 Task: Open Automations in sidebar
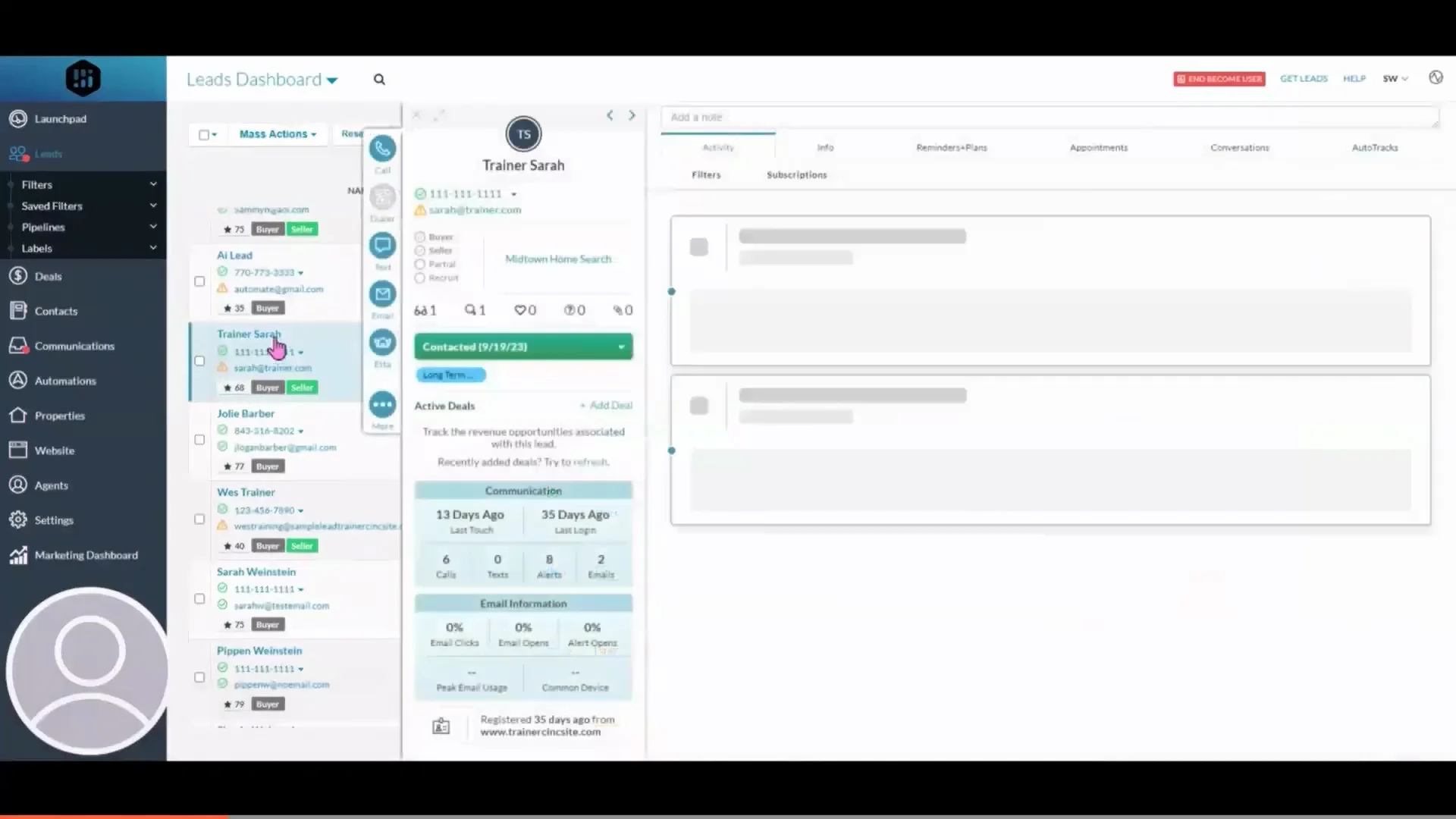pos(65,381)
